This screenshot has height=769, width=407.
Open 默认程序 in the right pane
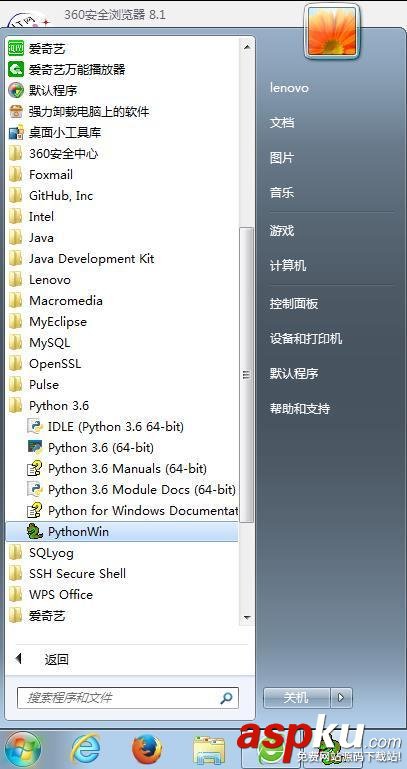pyautogui.click(x=294, y=374)
